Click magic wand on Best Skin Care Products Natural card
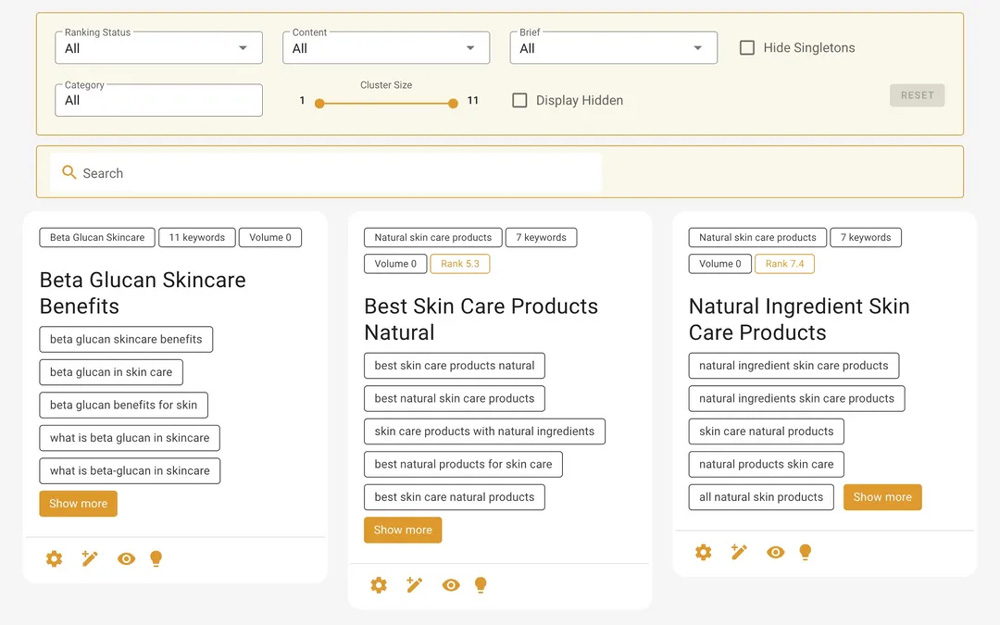The image size is (1000, 625). tap(414, 585)
